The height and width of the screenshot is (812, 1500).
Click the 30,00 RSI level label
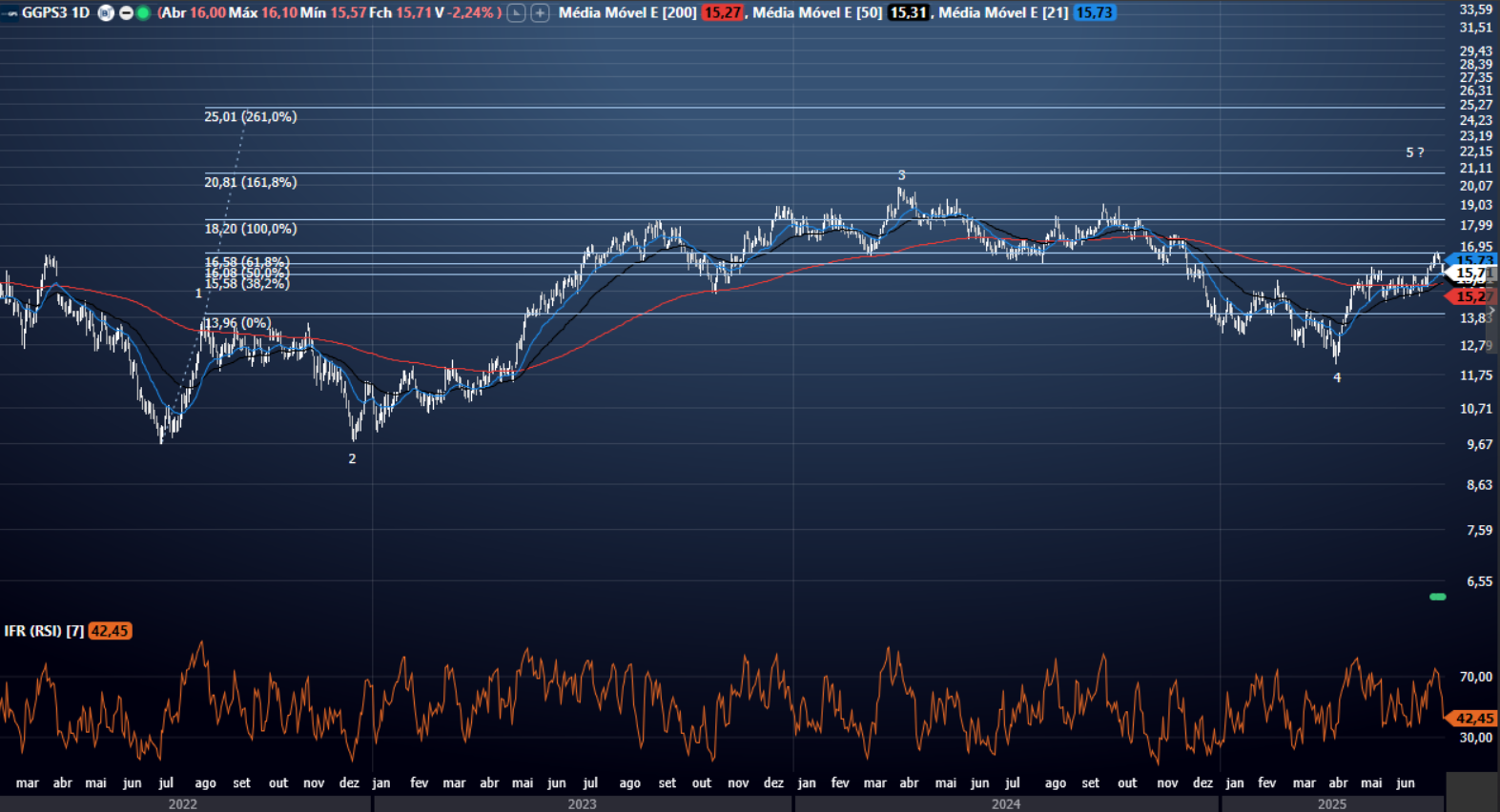click(1475, 738)
